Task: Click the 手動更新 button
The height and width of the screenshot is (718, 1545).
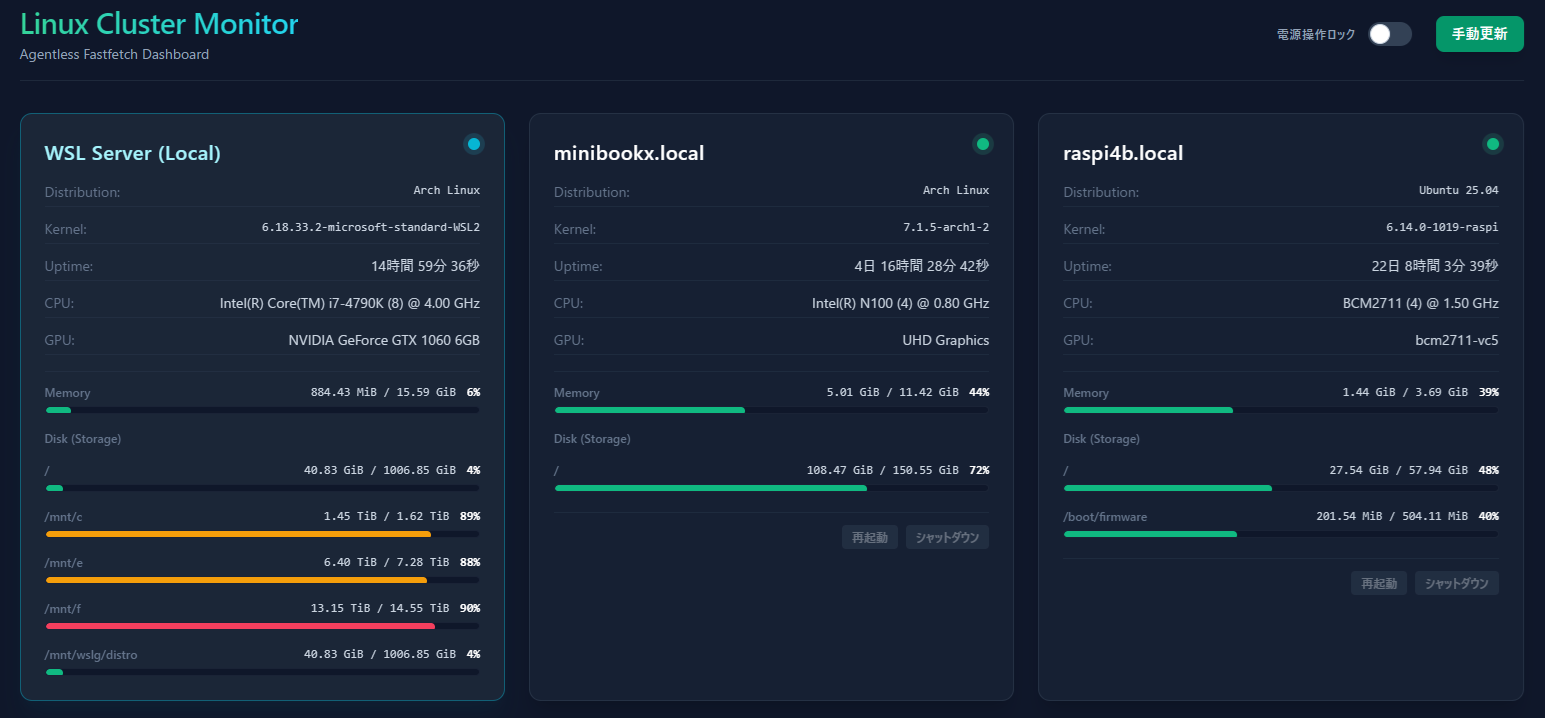Action: point(1479,33)
